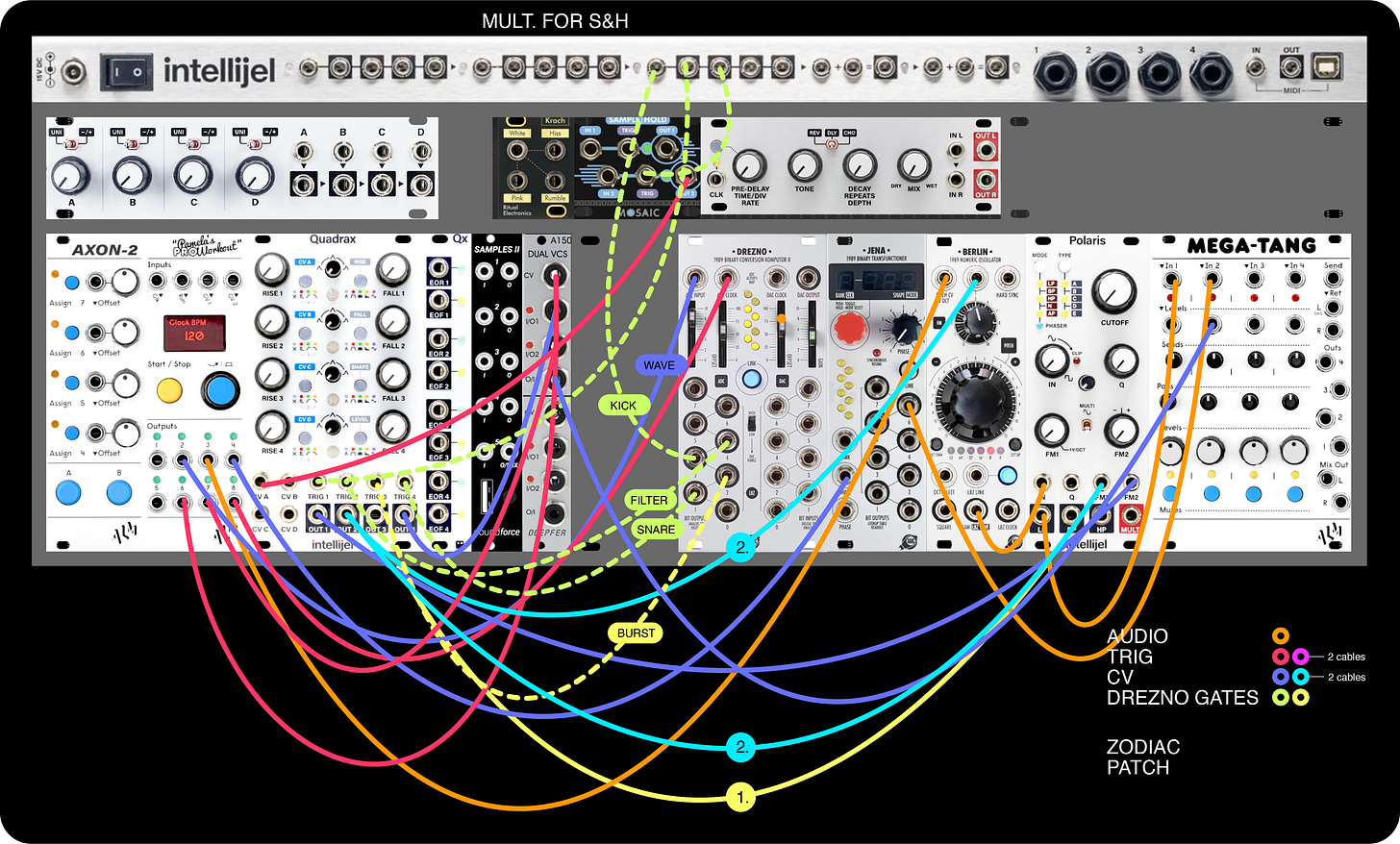Click quarter-inch output jack 4 on case
Viewport: 1400px width, 844px height.
[1211, 73]
